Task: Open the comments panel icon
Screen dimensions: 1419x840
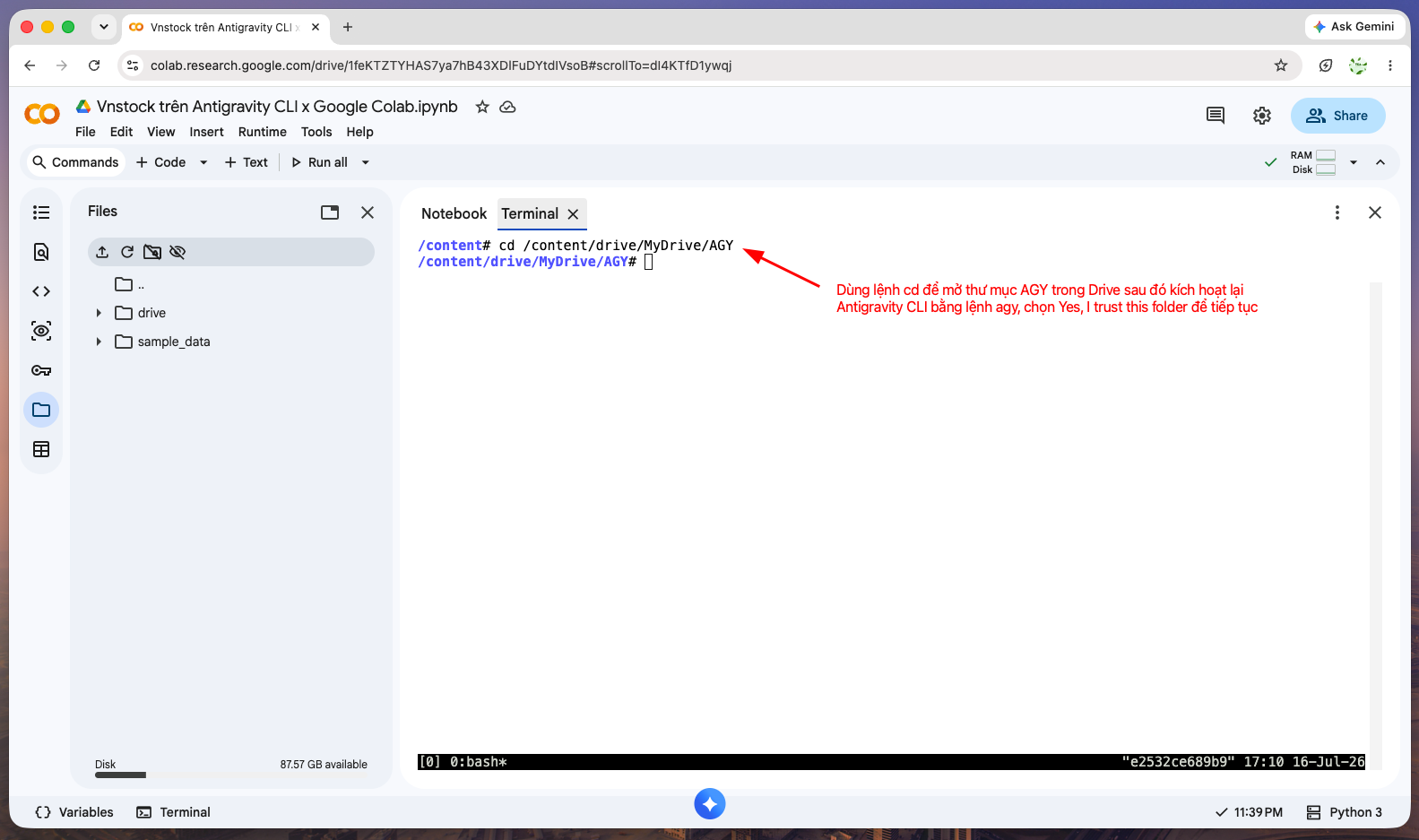Action: point(1216,116)
